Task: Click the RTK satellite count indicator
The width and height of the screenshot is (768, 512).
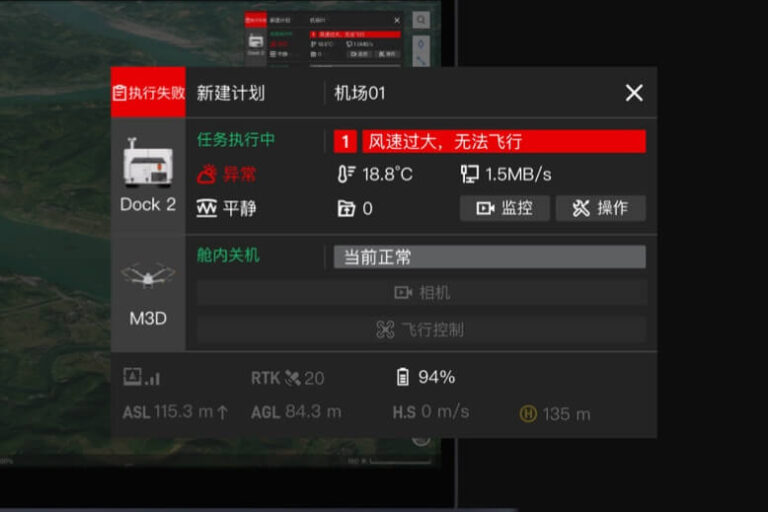Action: [288, 378]
